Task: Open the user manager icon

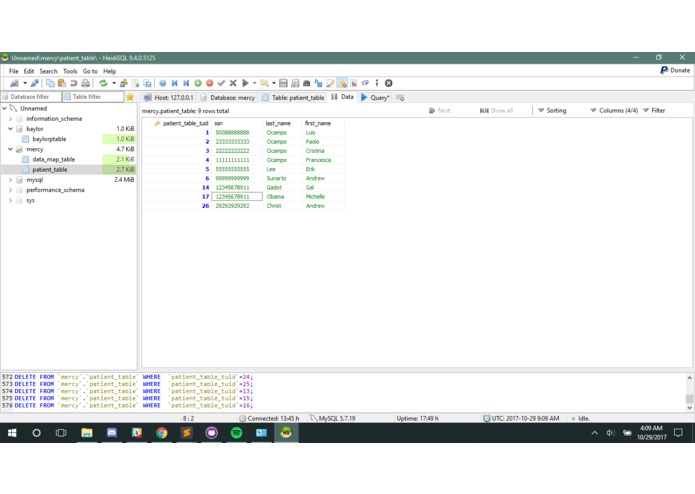Action: click(x=124, y=83)
